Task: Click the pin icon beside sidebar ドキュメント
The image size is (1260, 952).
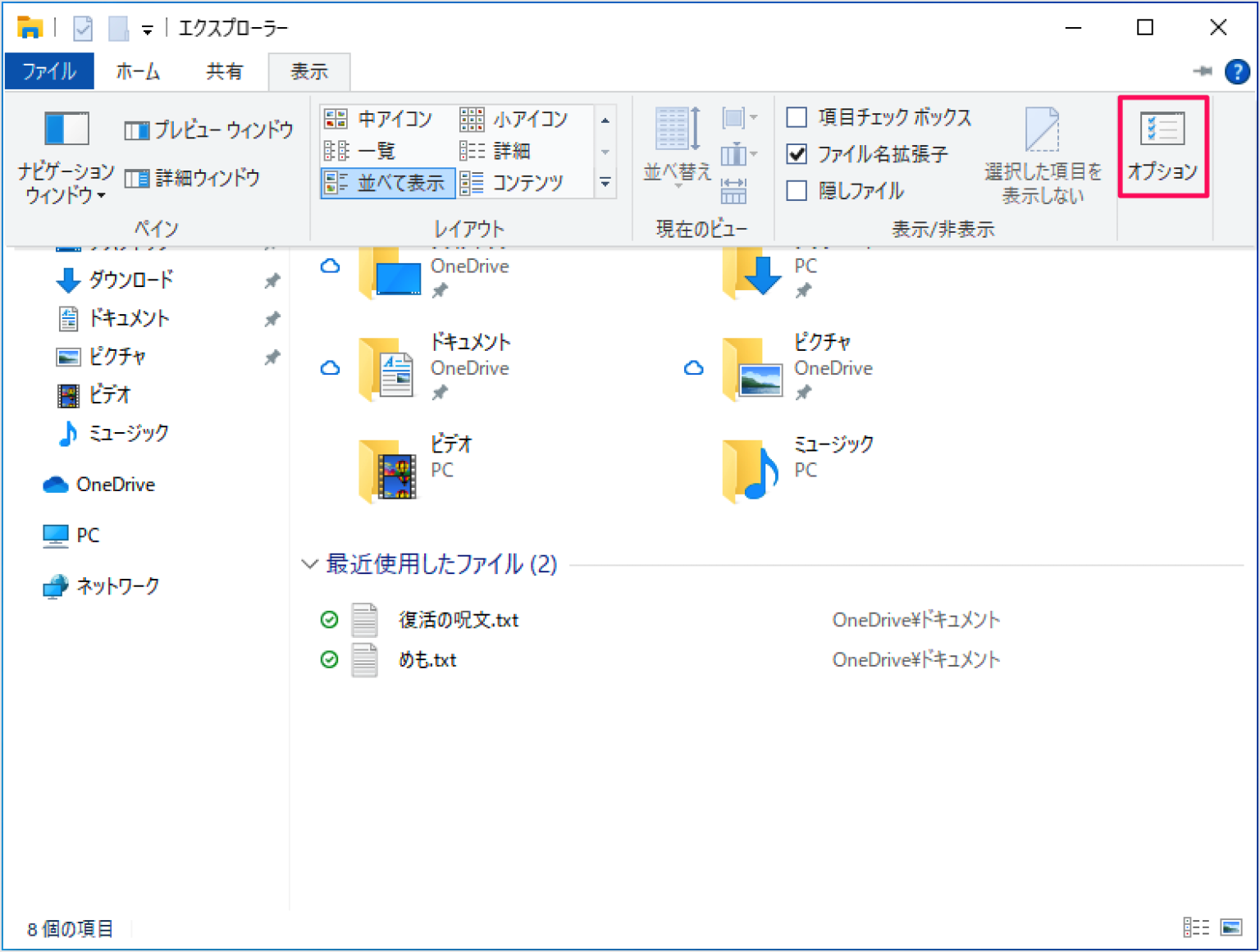Action: click(x=272, y=319)
